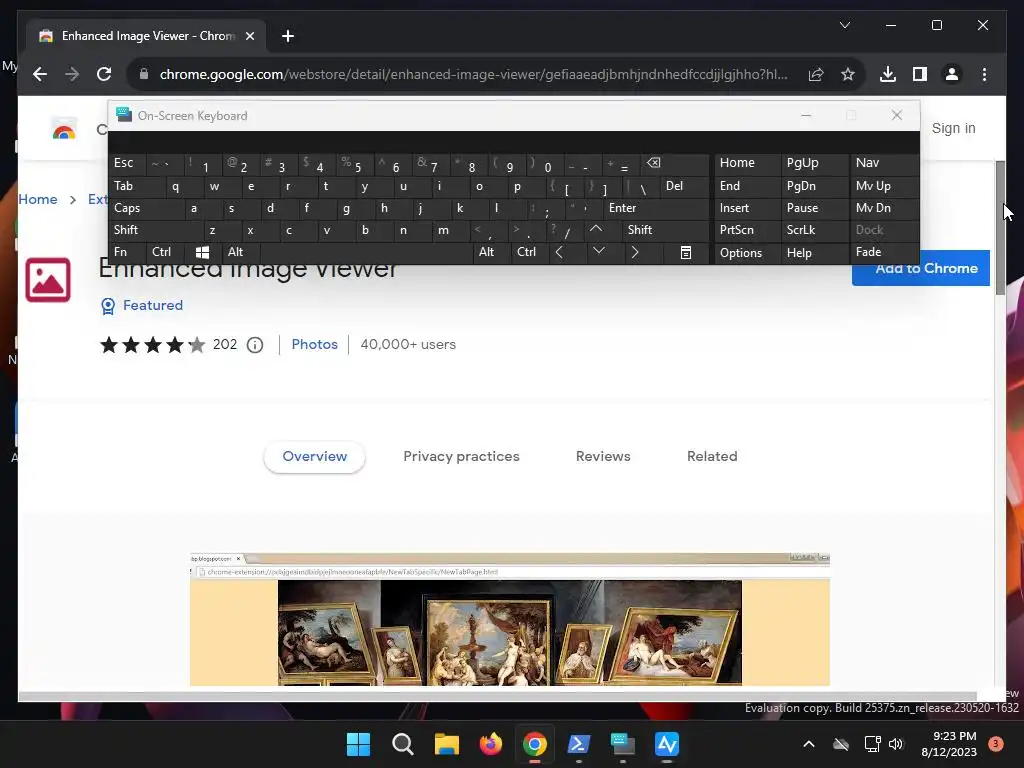Click the up arrow key on On-Screen Keyboard

tap(596, 230)
